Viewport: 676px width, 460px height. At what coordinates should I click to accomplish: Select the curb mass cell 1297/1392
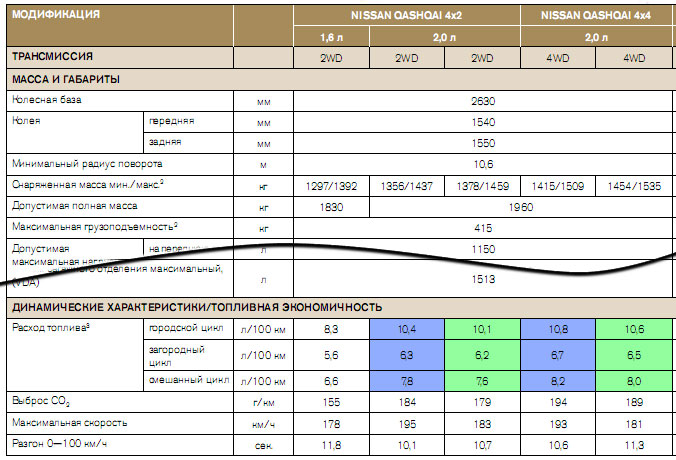tap(331, 186)
